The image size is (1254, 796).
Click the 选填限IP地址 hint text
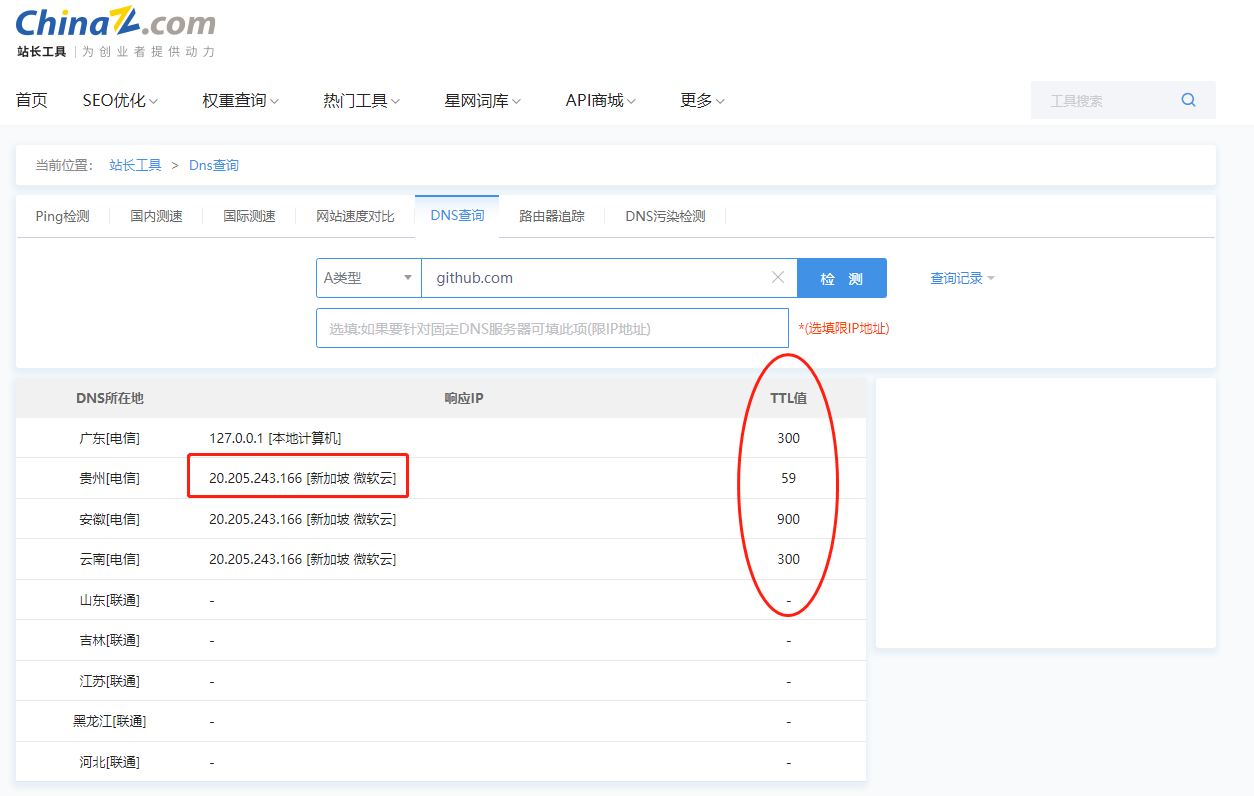[844, 328]
